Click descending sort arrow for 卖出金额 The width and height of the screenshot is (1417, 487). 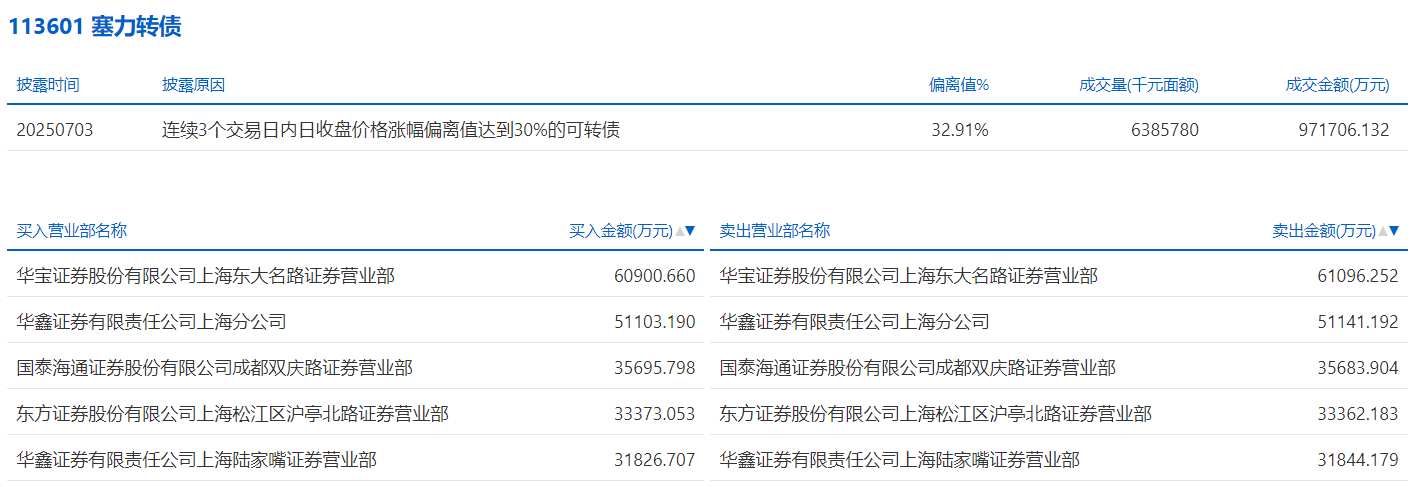click(1393, 231)
